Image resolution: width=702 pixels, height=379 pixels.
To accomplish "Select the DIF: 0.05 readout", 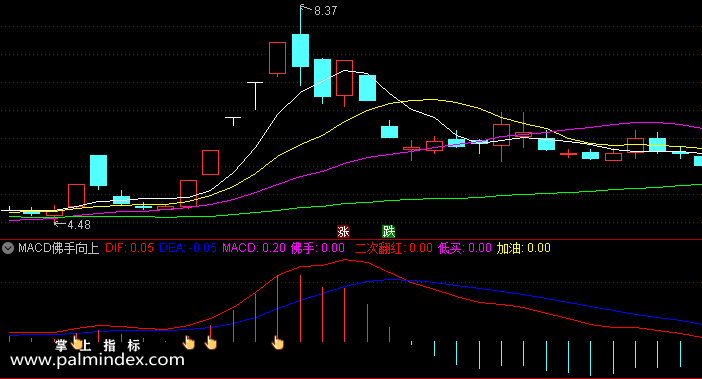I will [x=129, y=248].
